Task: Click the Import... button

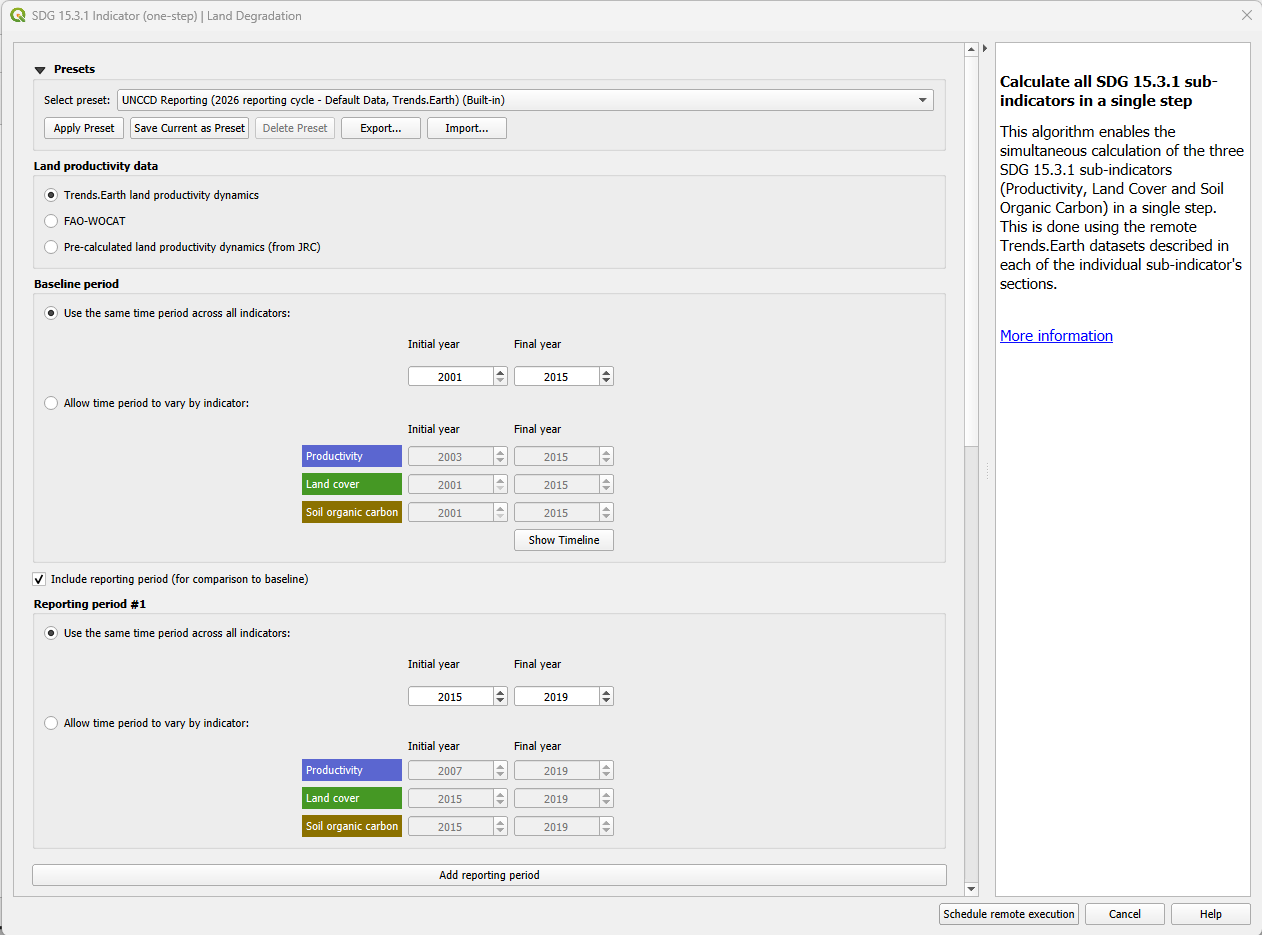Action: pyautogui.click(x=467, y=128)
